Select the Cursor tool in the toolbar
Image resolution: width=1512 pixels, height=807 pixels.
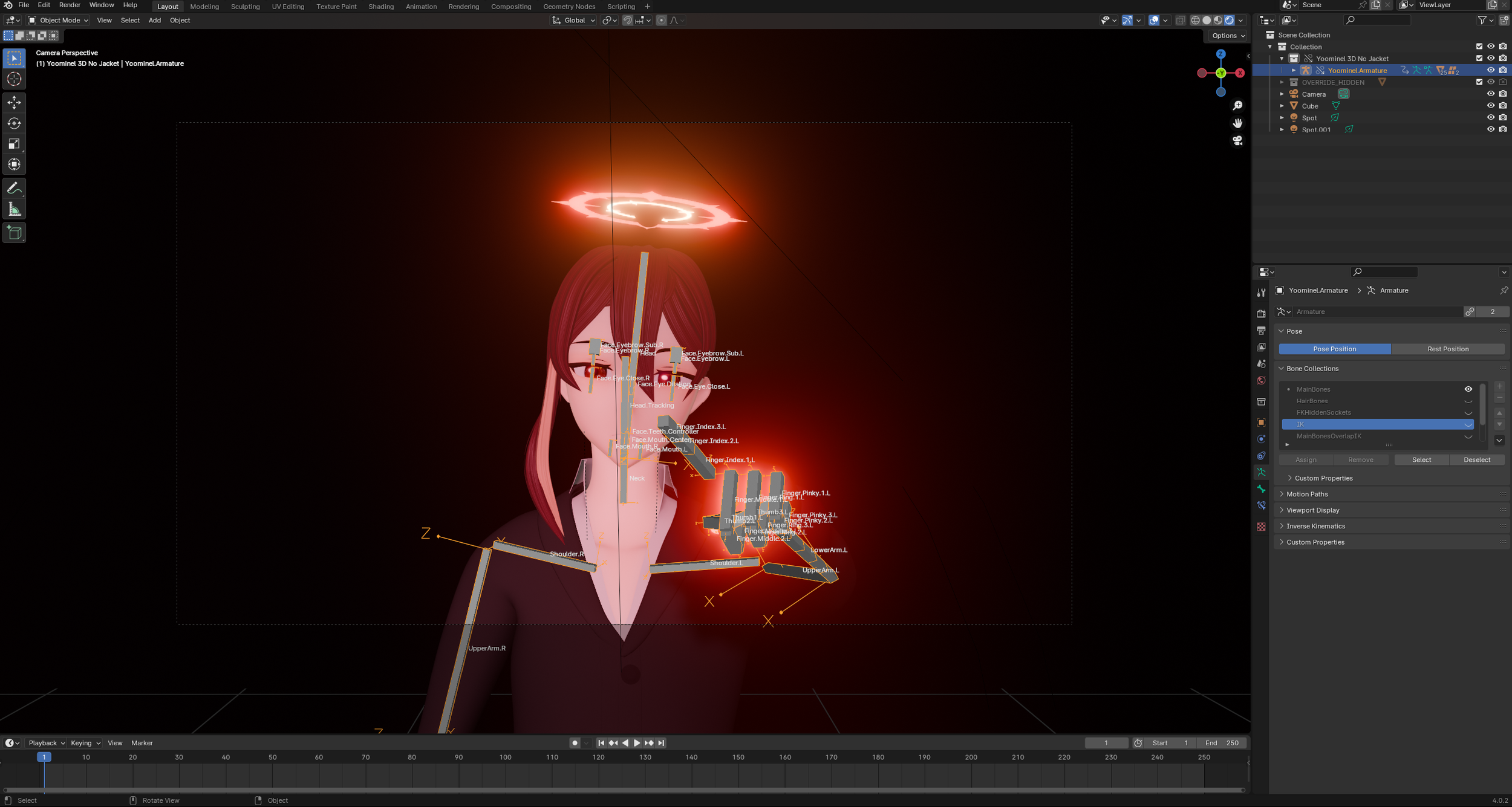(x=14, y=79)
